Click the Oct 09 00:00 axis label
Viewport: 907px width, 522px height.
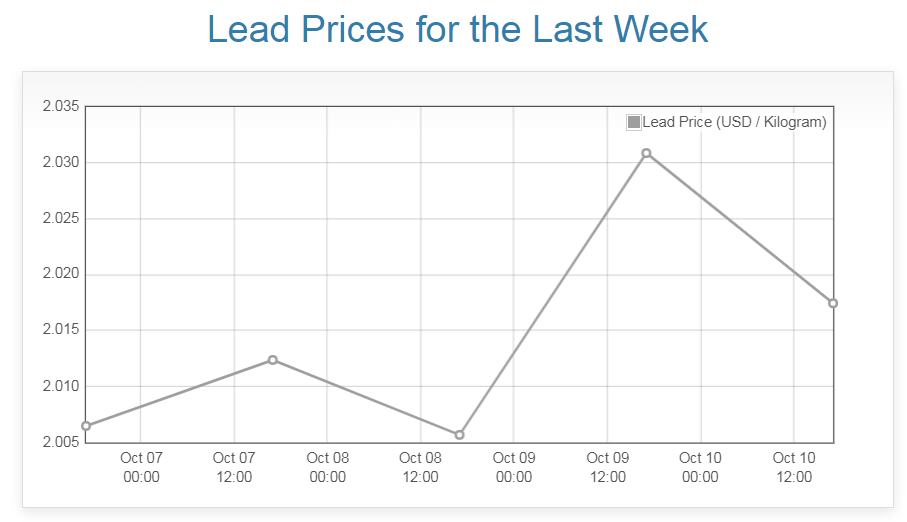[514, 467]
